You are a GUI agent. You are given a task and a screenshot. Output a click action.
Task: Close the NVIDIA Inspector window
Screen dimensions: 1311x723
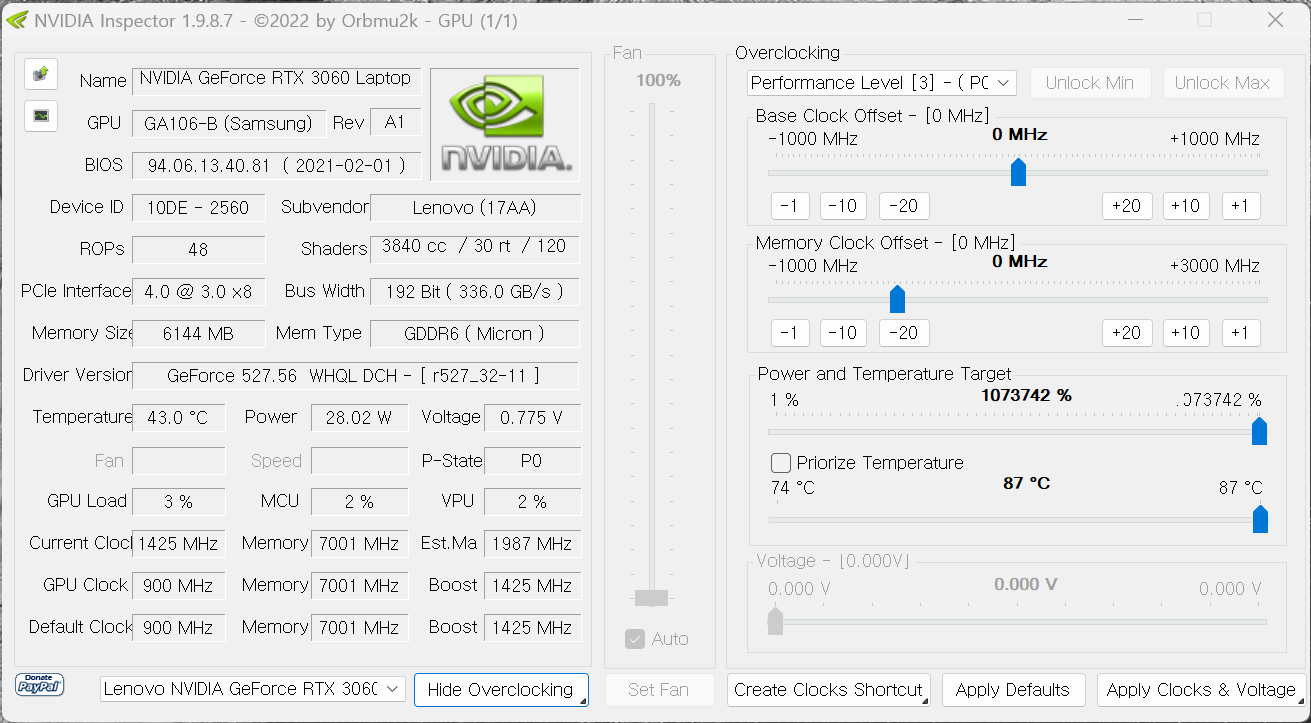pyautogui.click(x=1275, y=20)
